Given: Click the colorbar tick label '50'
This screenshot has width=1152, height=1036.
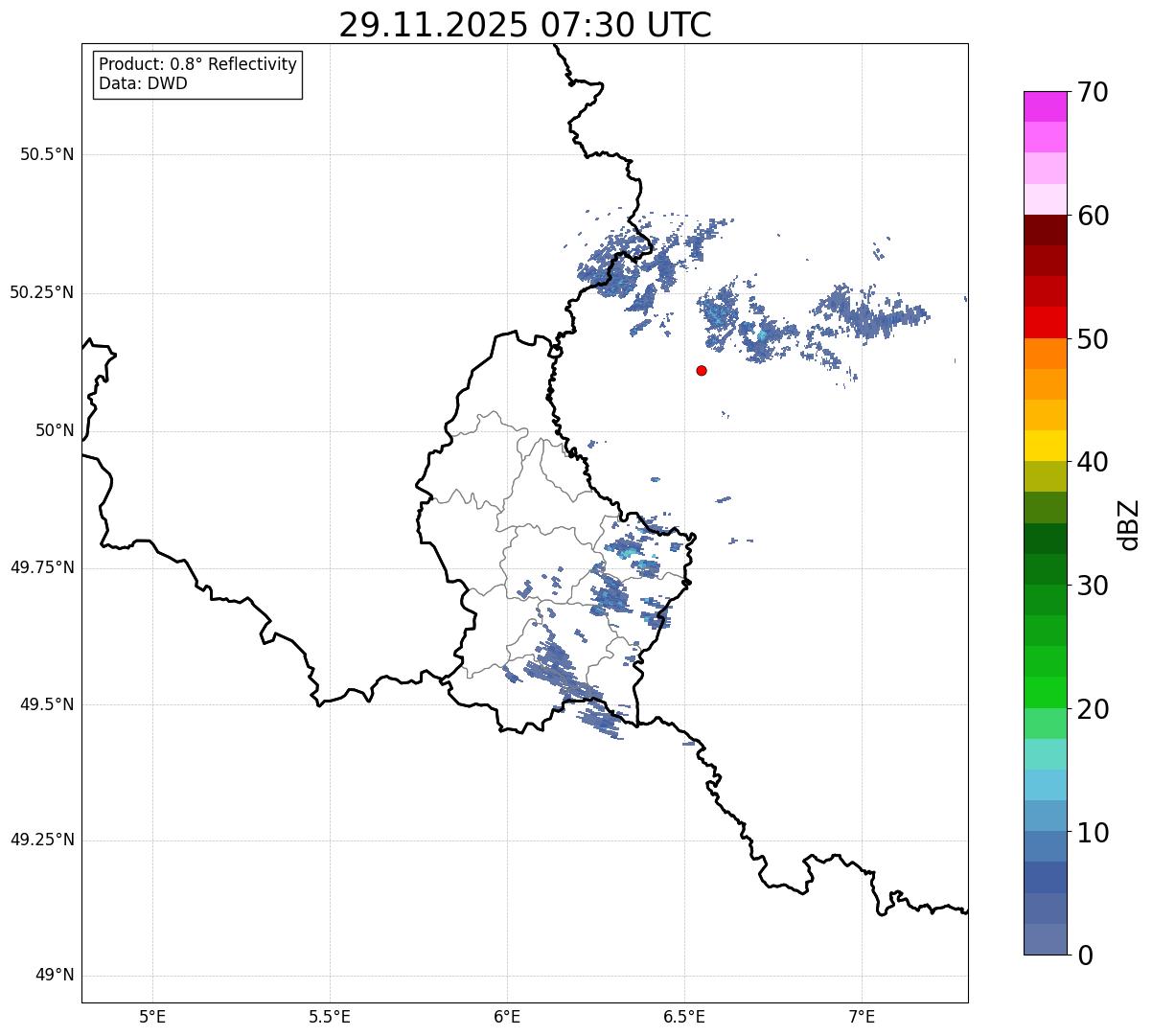Looking at the screenshot, I should point(1093,339).
